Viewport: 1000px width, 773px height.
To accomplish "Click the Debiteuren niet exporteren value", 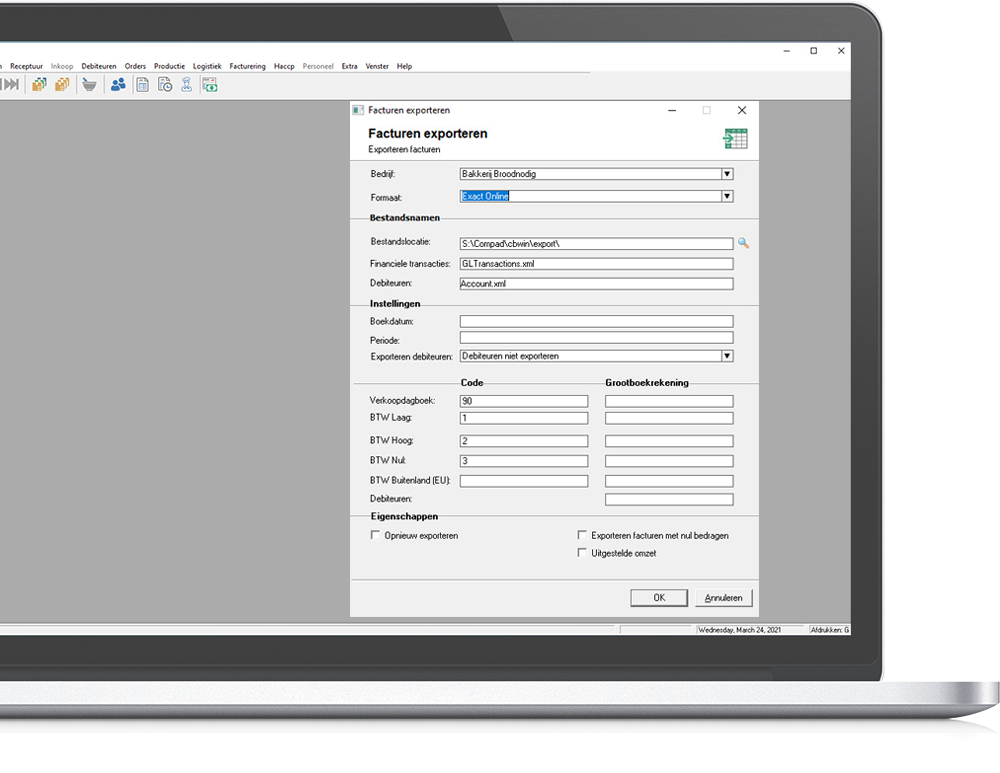I will [510, 356].
